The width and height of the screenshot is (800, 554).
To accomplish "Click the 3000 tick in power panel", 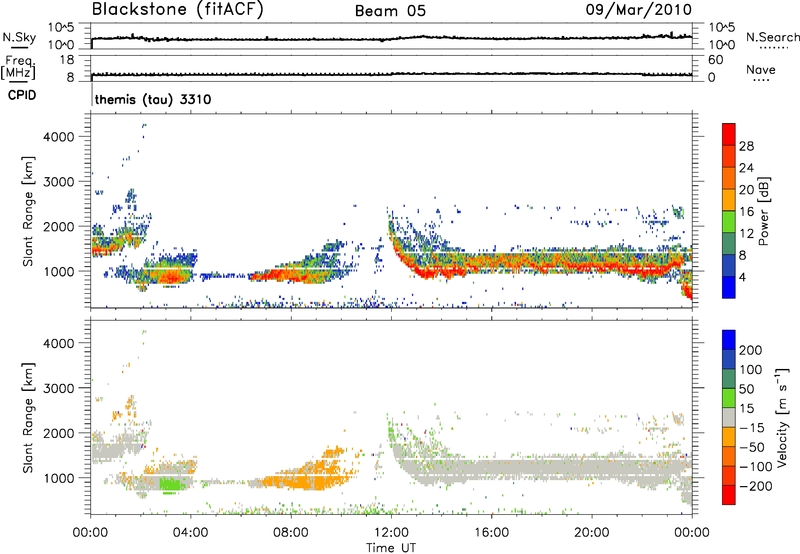I will pos(59,182).
